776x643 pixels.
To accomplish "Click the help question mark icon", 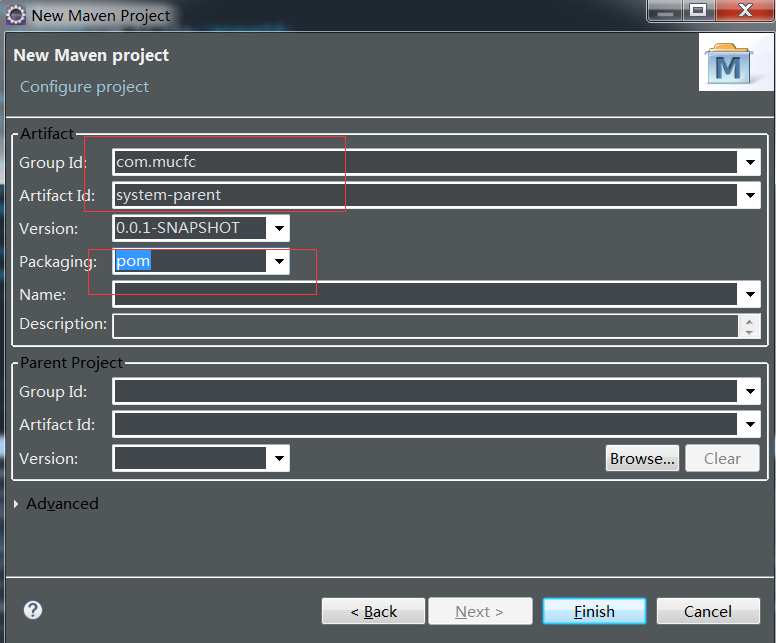I will pyautogui.click(x=33, y=610).
